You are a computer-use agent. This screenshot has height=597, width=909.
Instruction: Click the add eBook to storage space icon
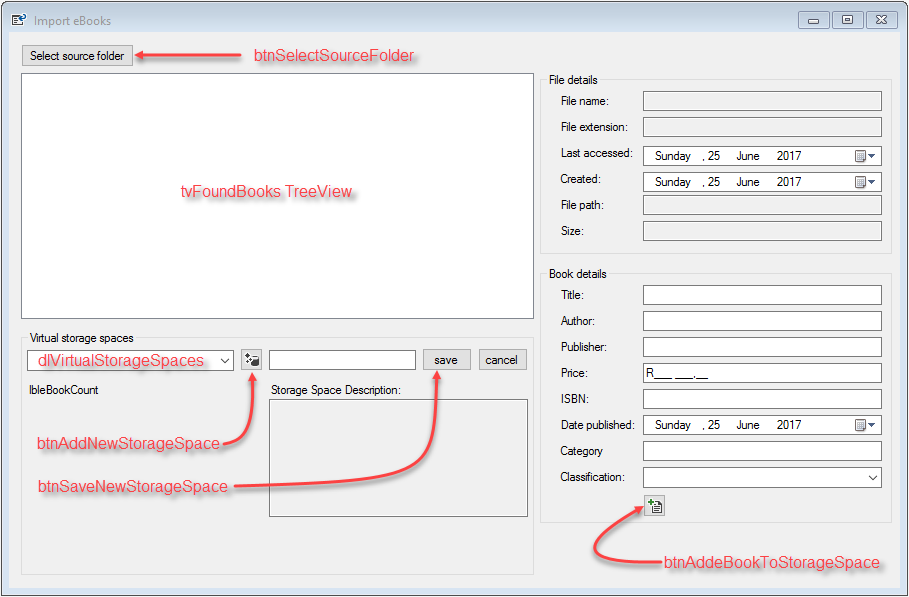pos(655,506)
